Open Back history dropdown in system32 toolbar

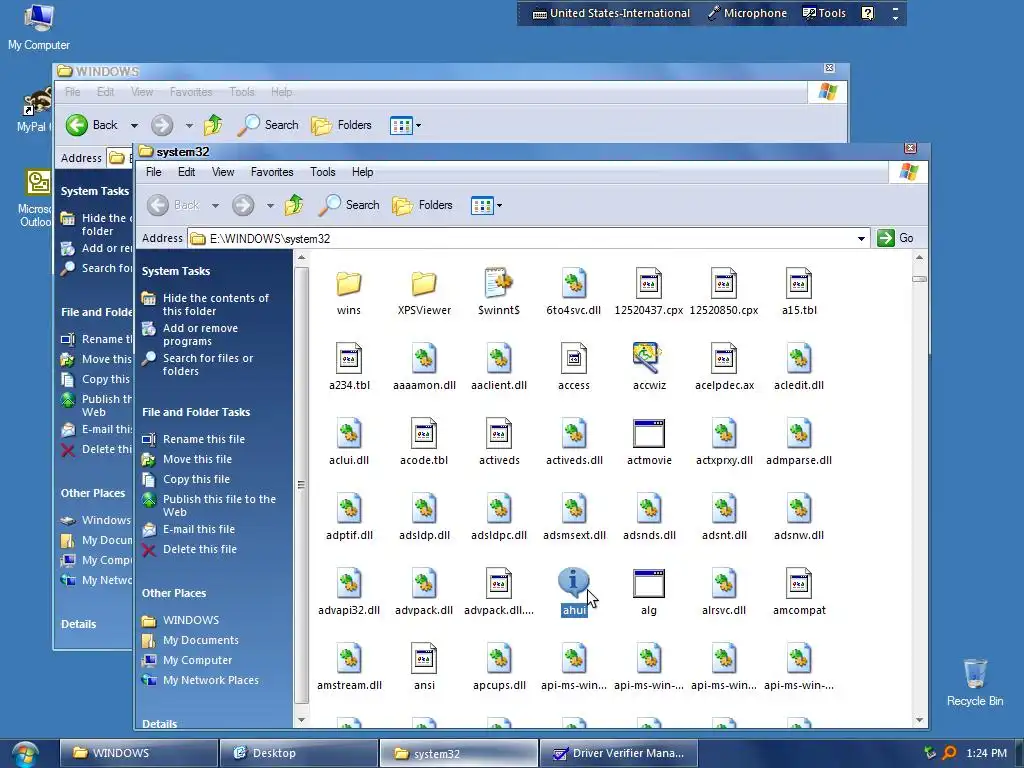point(215,206)
